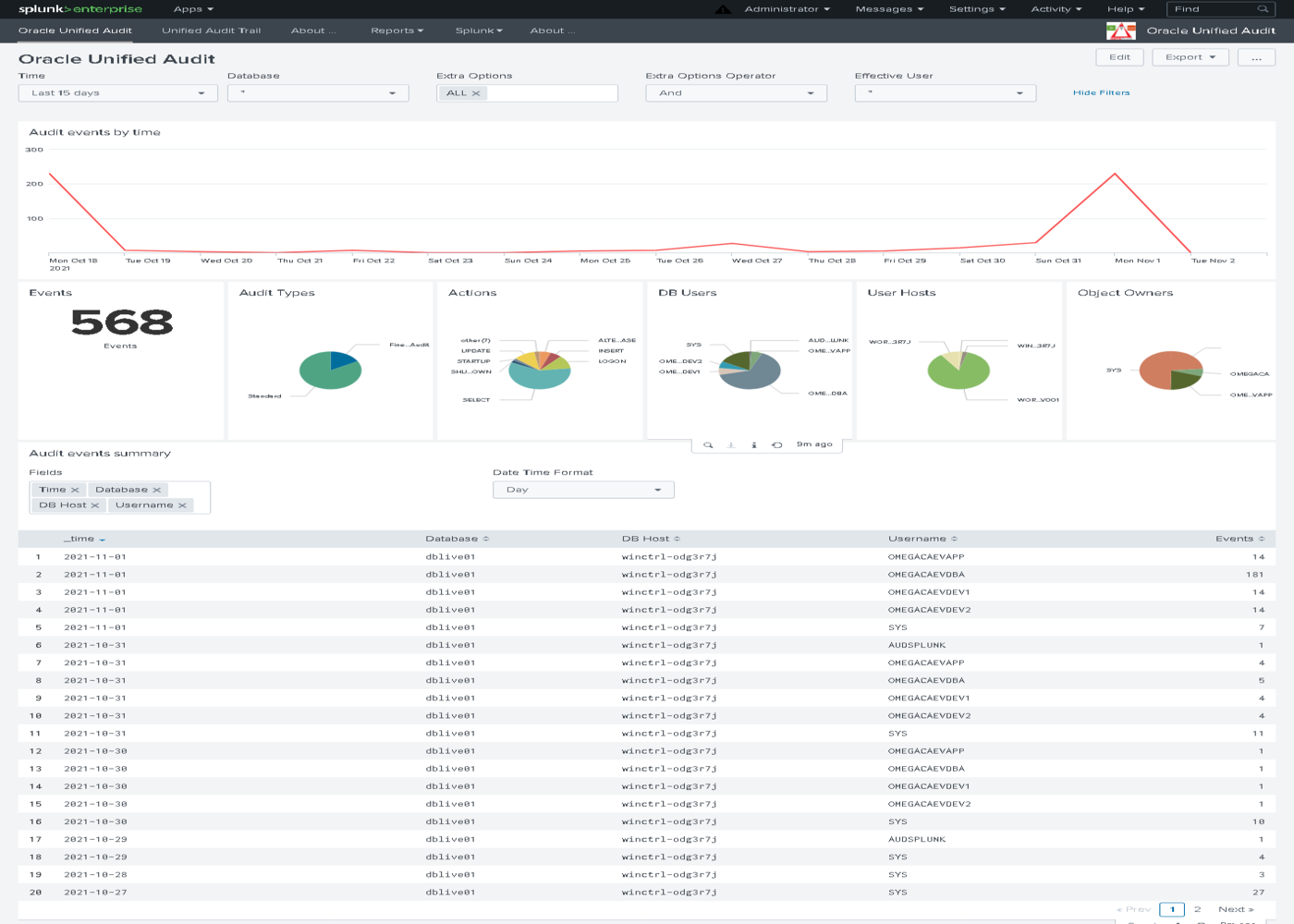Click the AUDSPLUNK username in row 6

(917, 645)
